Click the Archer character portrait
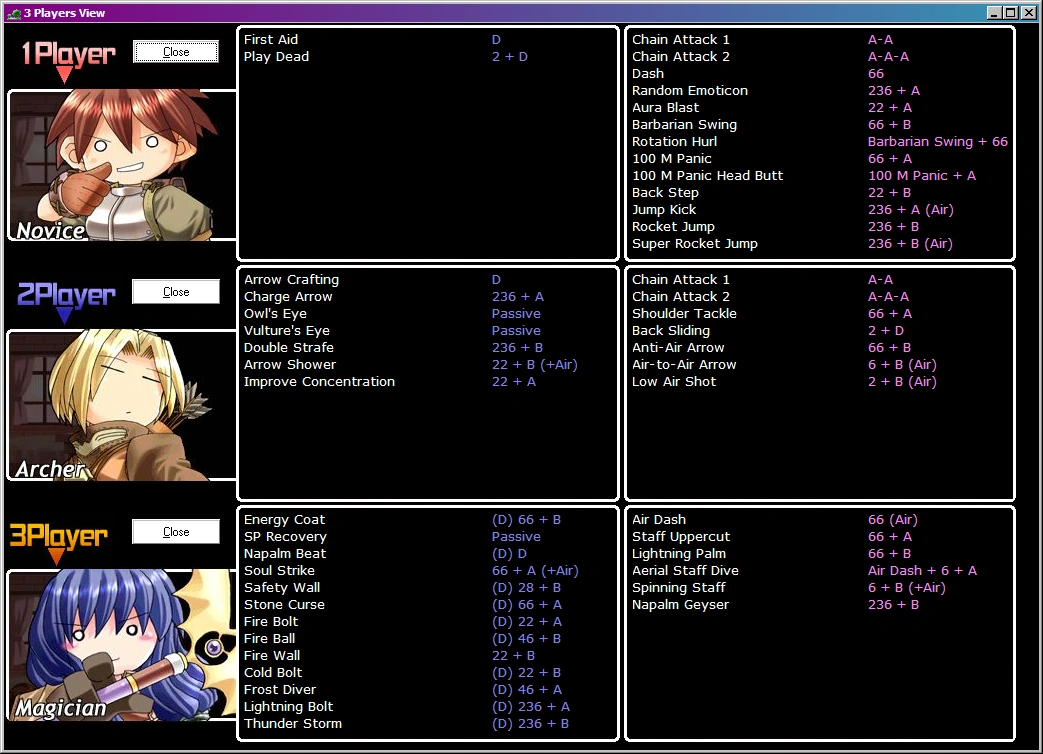Viewport: 1043px width, 754px height. (122, 405)
